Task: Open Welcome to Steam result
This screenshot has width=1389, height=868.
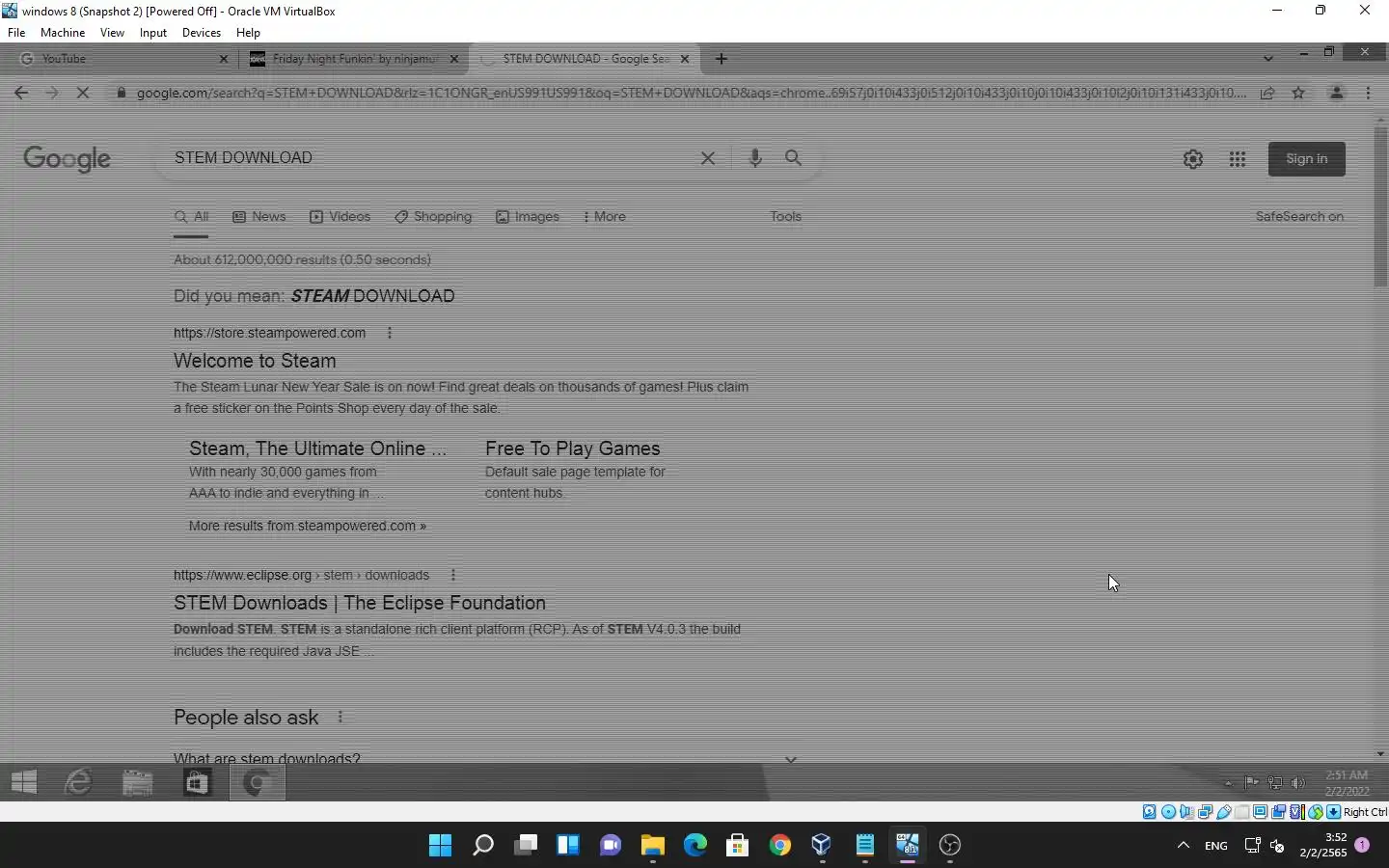Action: tap(255, 361)
